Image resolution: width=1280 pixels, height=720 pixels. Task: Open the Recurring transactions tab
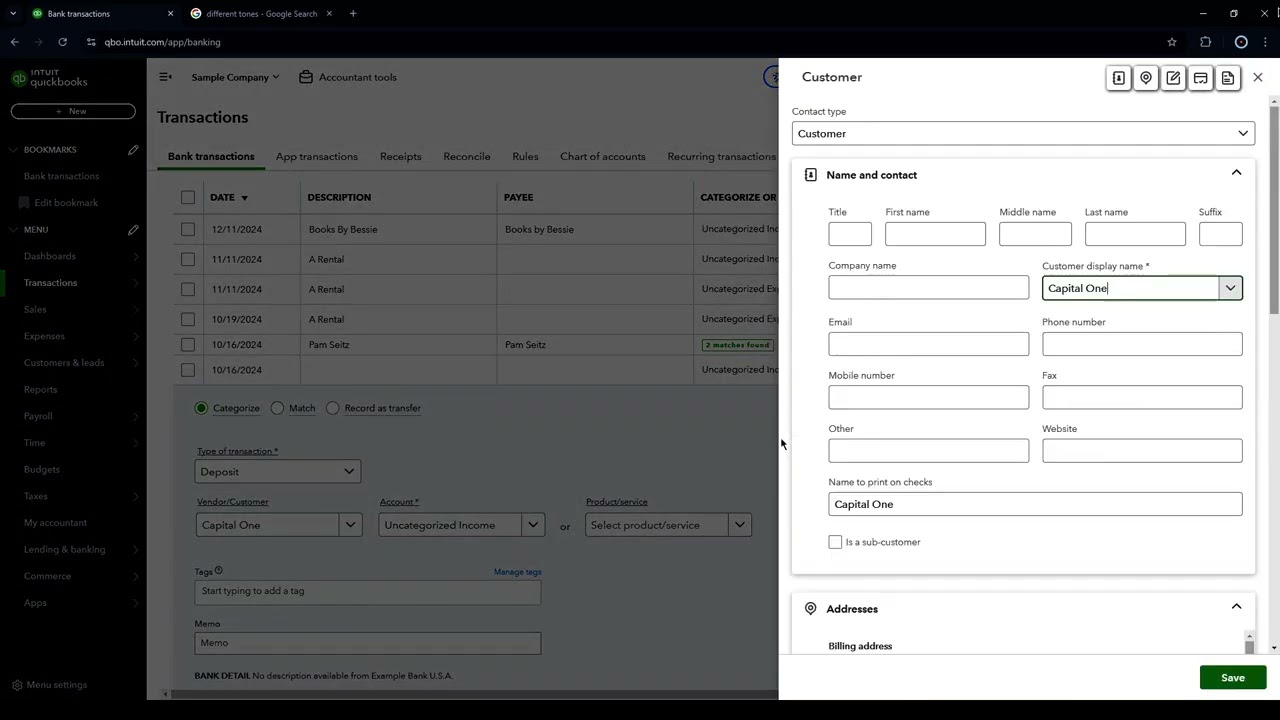pyautogui.click(x=722, y=157)
